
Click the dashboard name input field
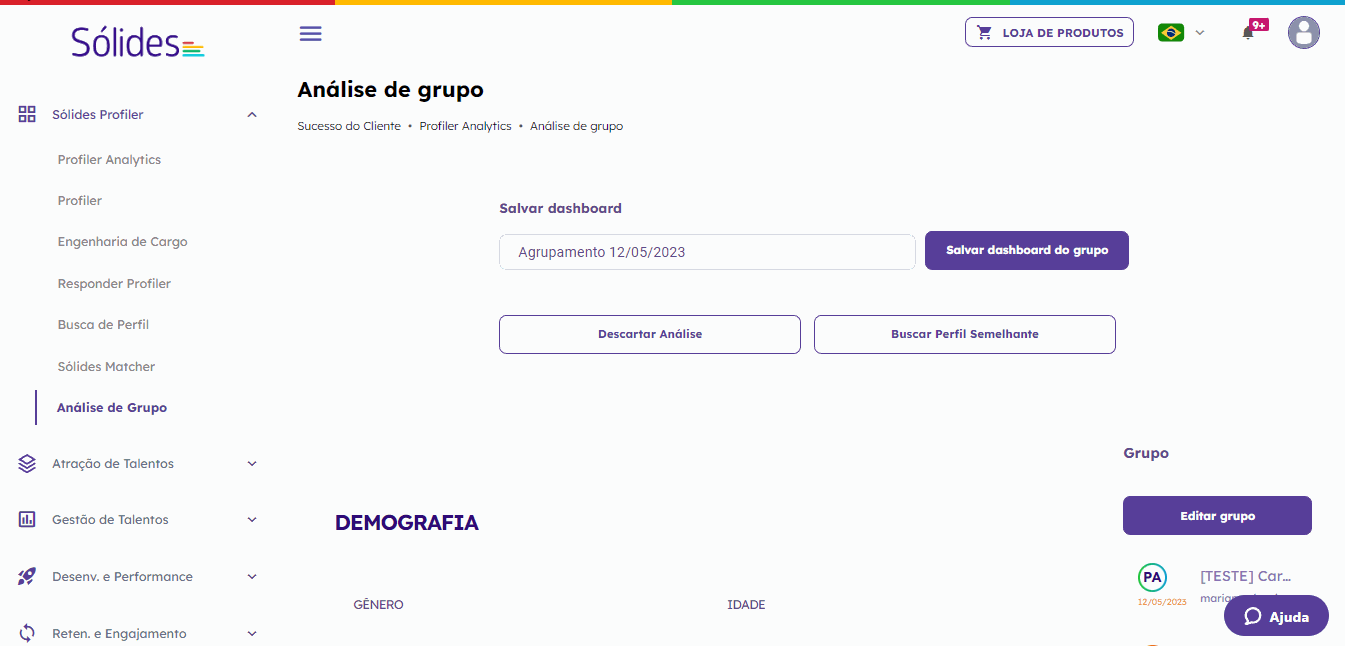[x=707, y=252]
